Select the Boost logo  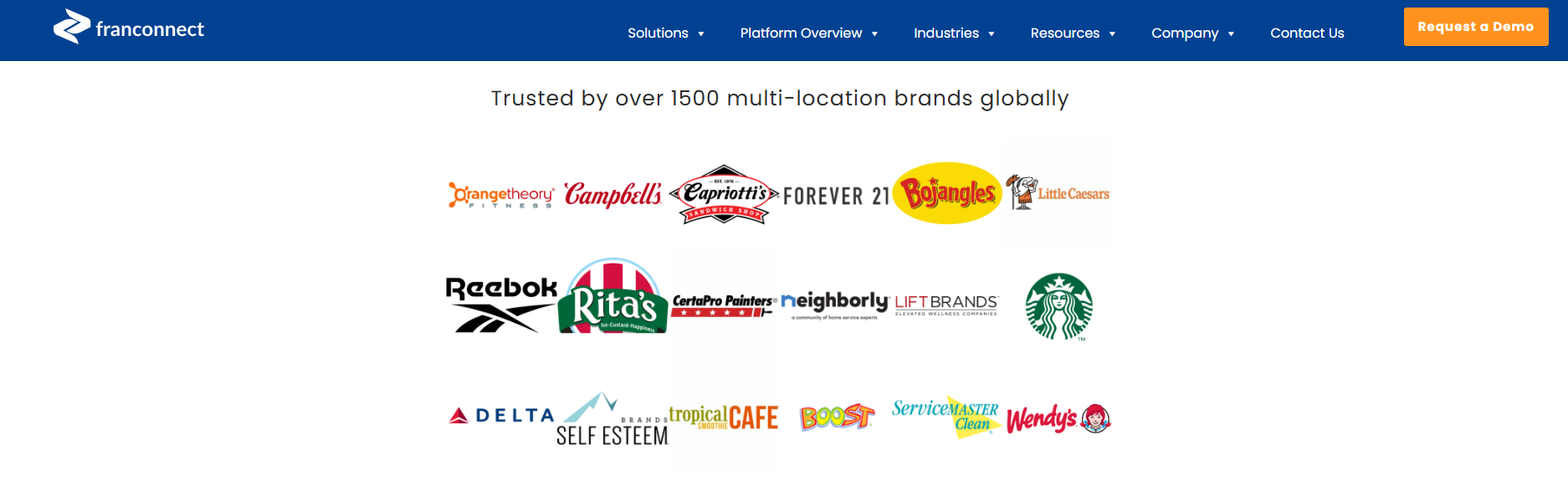point(837,417)
